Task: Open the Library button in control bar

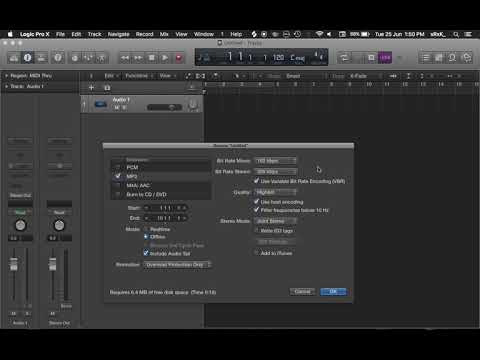Action: pyautogui.click(x=14, y=58)
